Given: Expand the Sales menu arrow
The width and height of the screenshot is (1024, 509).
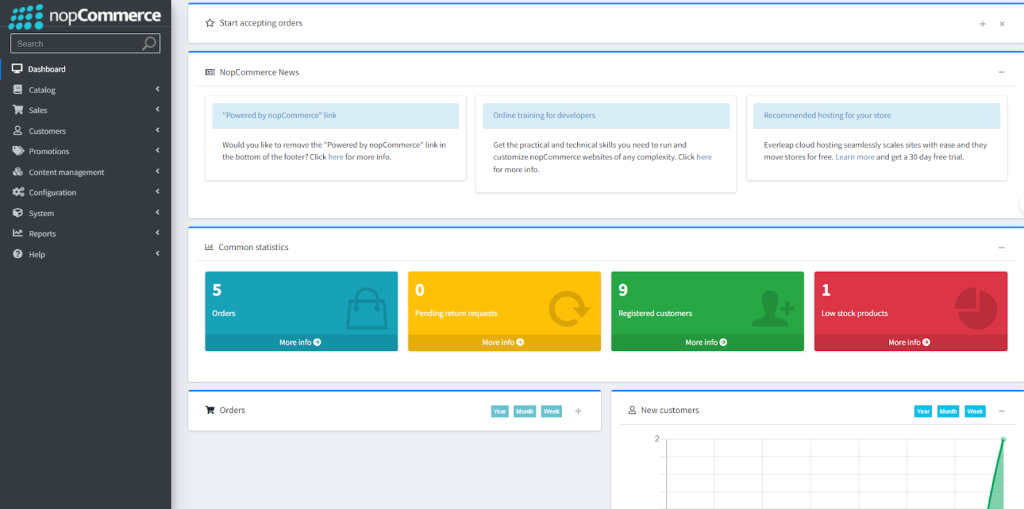Looking at the screenshot, I should (x=157, y=110).
